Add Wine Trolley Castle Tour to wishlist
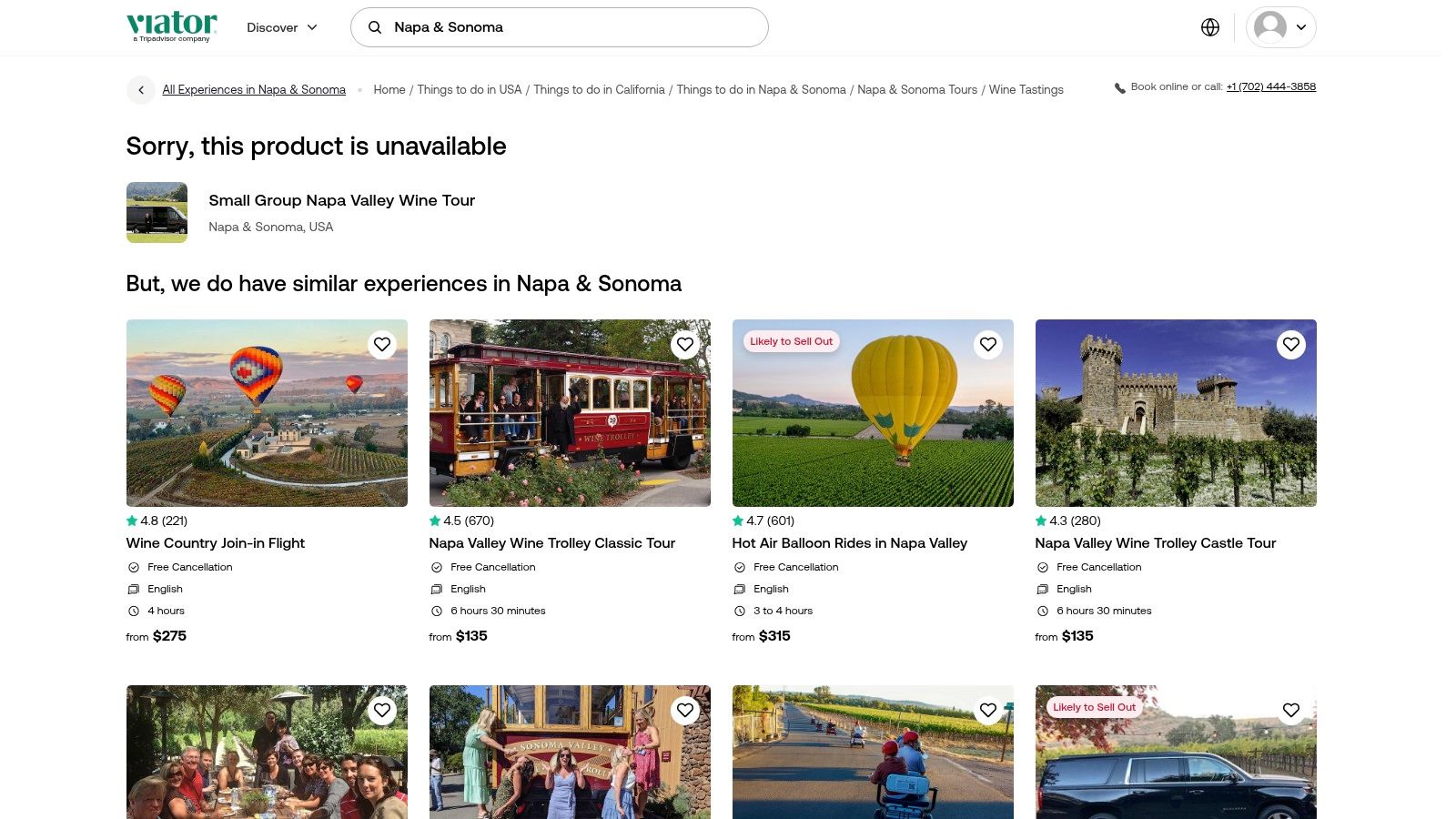Image resolution: width=1456 pixels, height=819 pixels. [1291, 345]
